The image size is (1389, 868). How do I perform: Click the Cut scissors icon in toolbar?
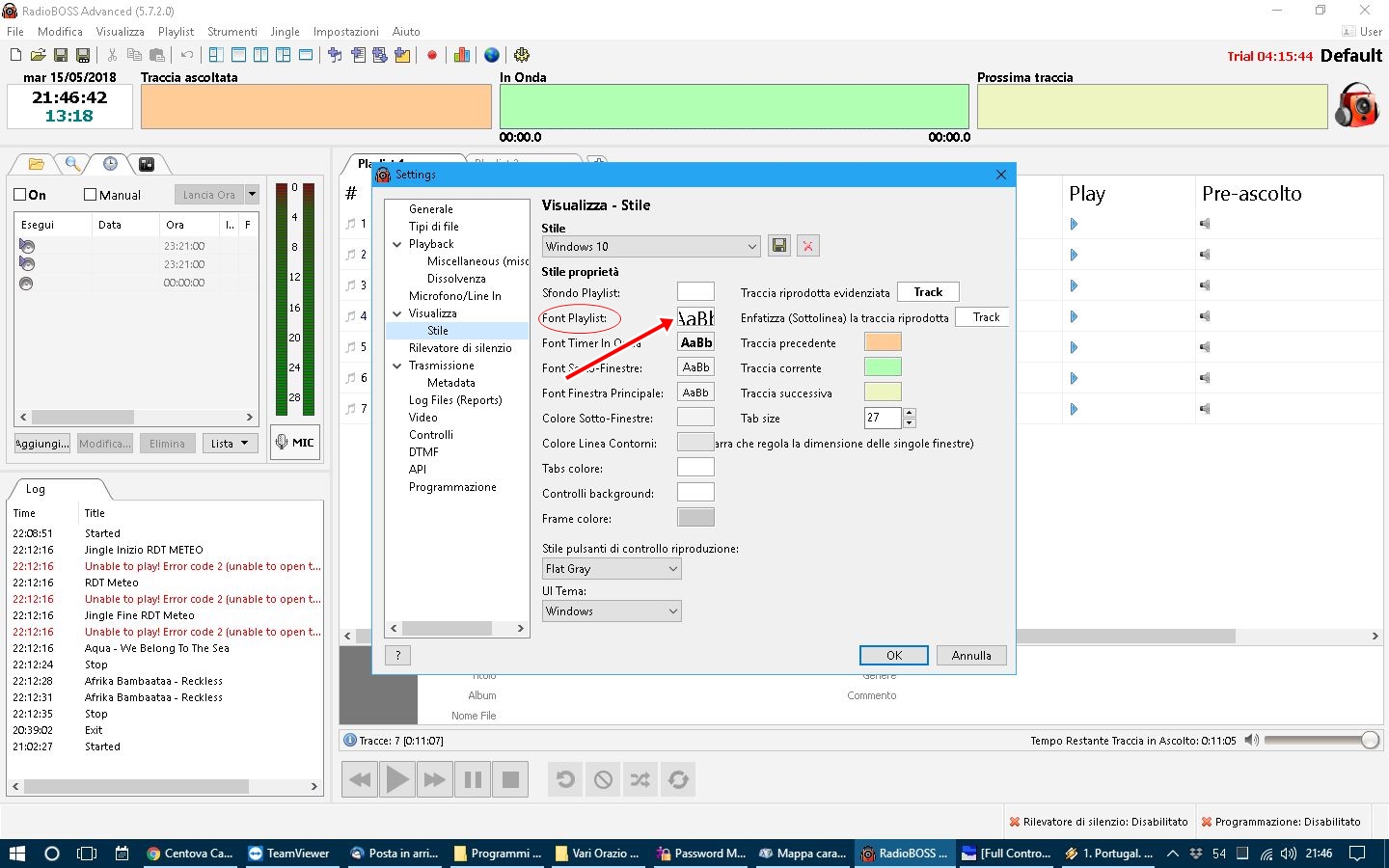click(x=112, y=55)
